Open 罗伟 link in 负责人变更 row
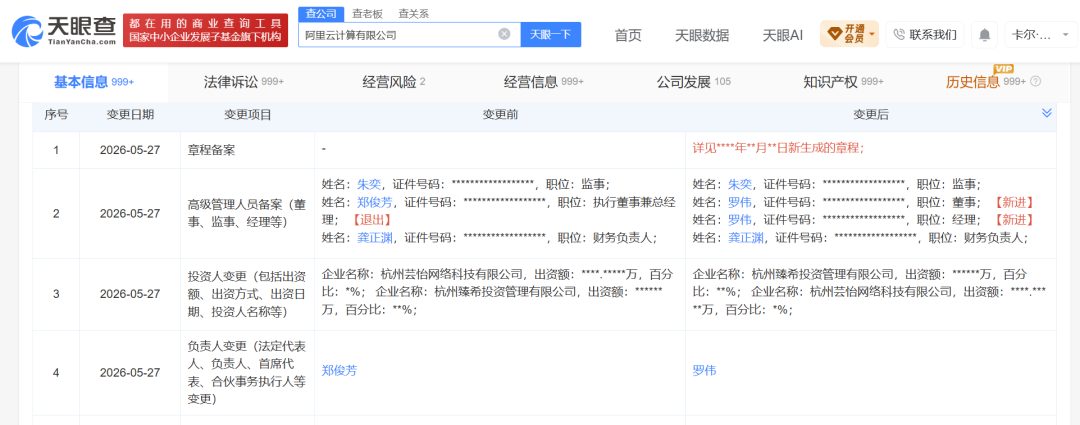The image size is (1080, 425). tap(705, 371)
